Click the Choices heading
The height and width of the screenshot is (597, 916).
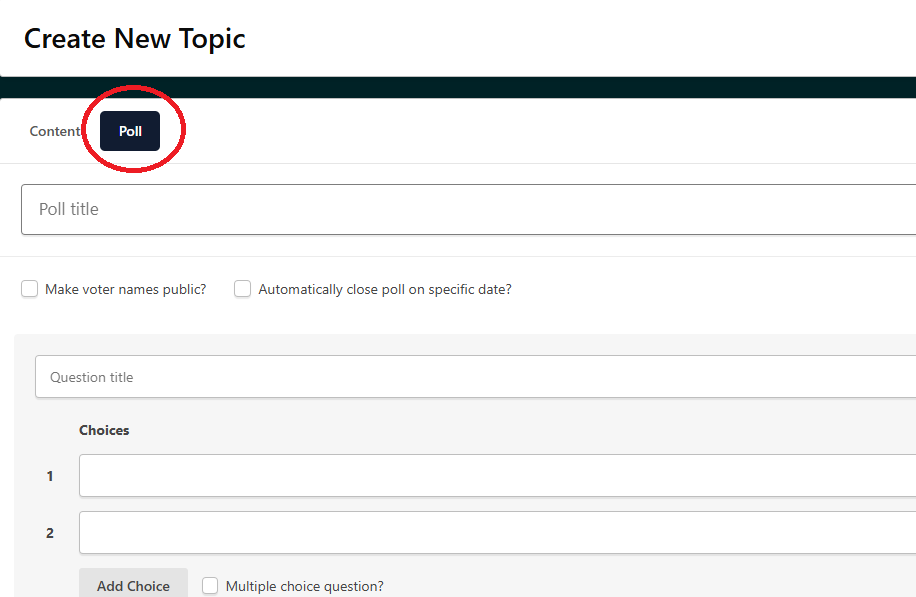[104, 430]
